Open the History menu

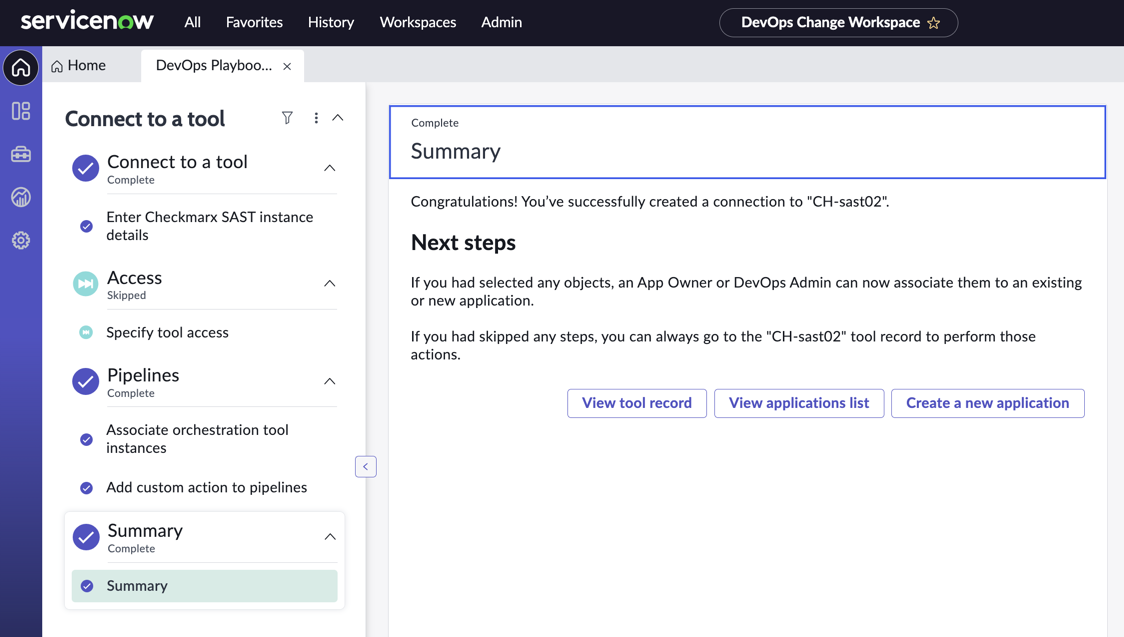coord(330,22)
